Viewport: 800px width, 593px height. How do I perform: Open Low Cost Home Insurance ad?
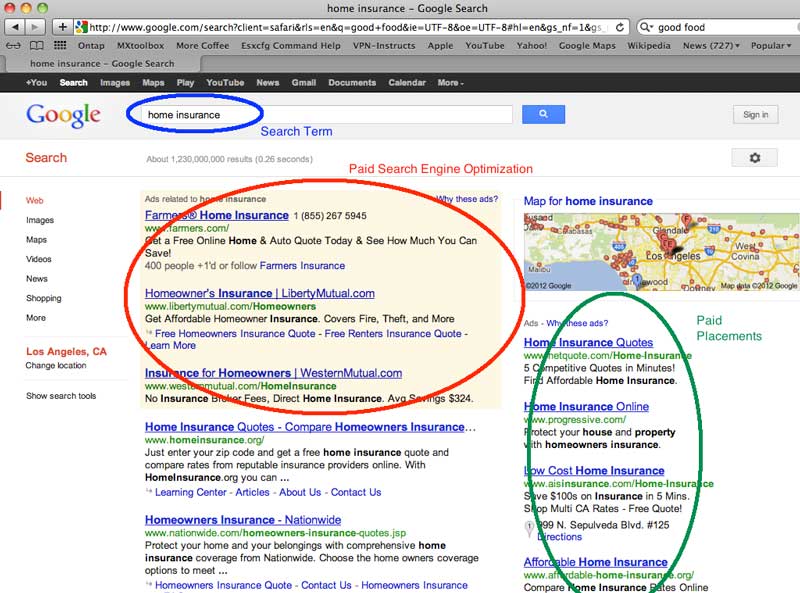click(x=594, y=471)
